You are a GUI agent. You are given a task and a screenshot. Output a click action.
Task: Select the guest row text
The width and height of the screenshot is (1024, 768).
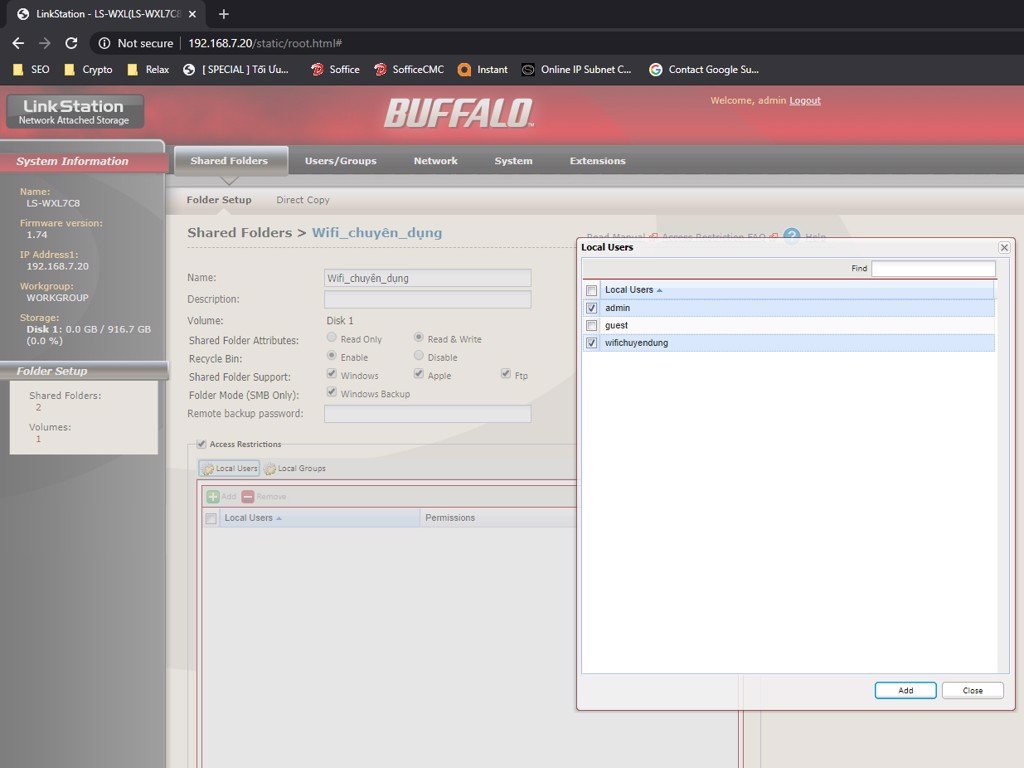coord(616,325)
